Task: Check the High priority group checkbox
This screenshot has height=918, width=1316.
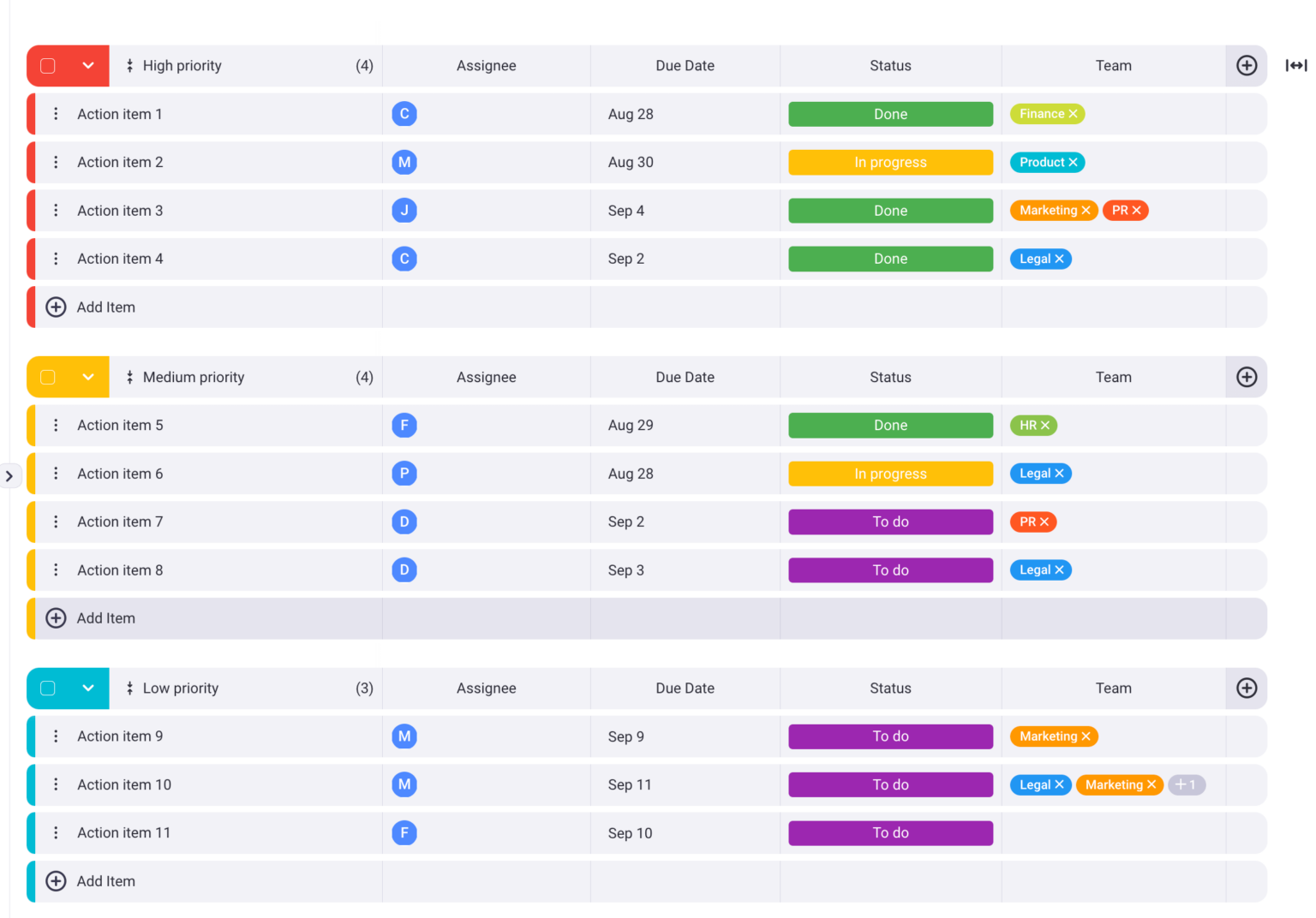Action: coord(48,66)
